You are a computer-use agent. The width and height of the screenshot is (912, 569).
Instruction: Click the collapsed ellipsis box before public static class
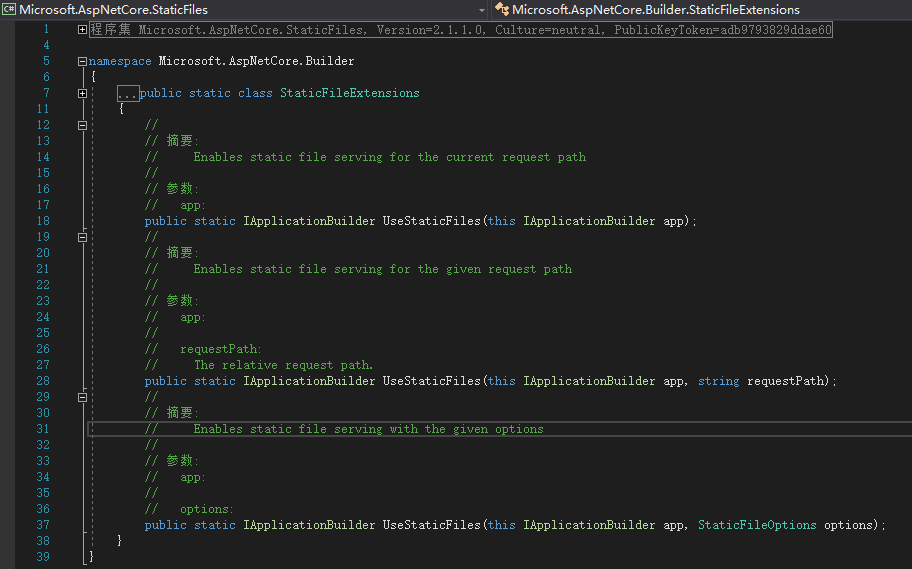coord(127,93)
